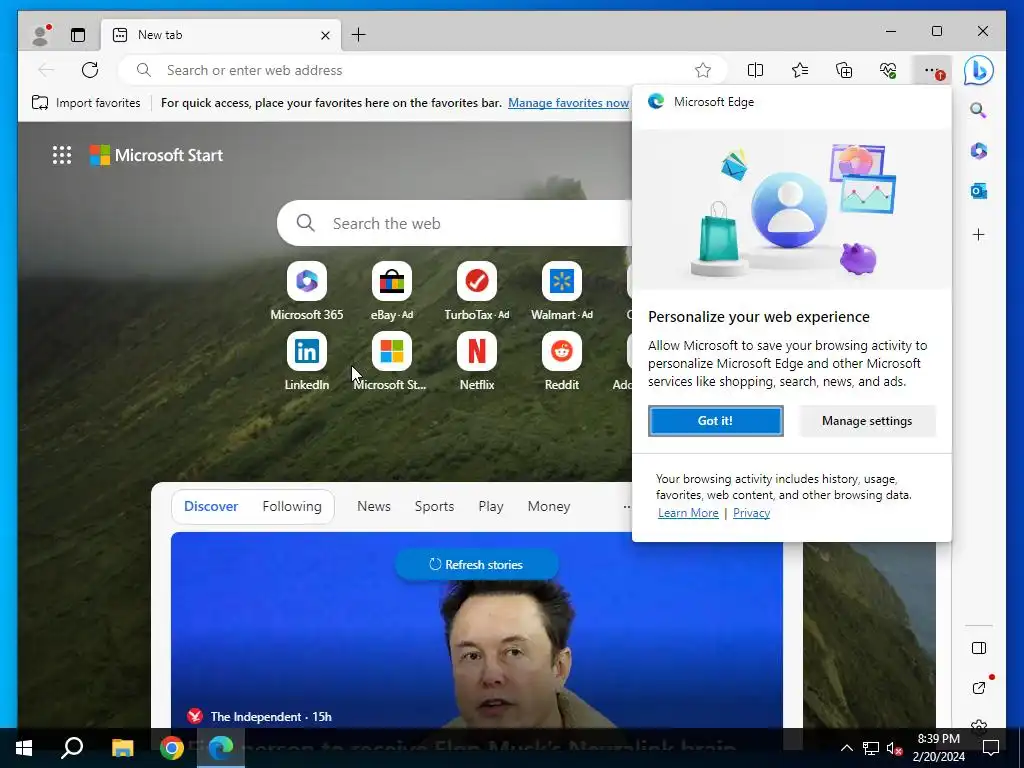The height and width of the screenshot is (768, 1024).
Task: Open the Bing Copilot icon
Action: [978, 70]
